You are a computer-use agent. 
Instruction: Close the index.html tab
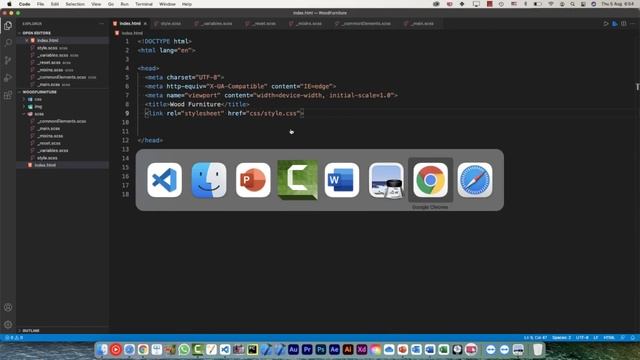(145, 24)
